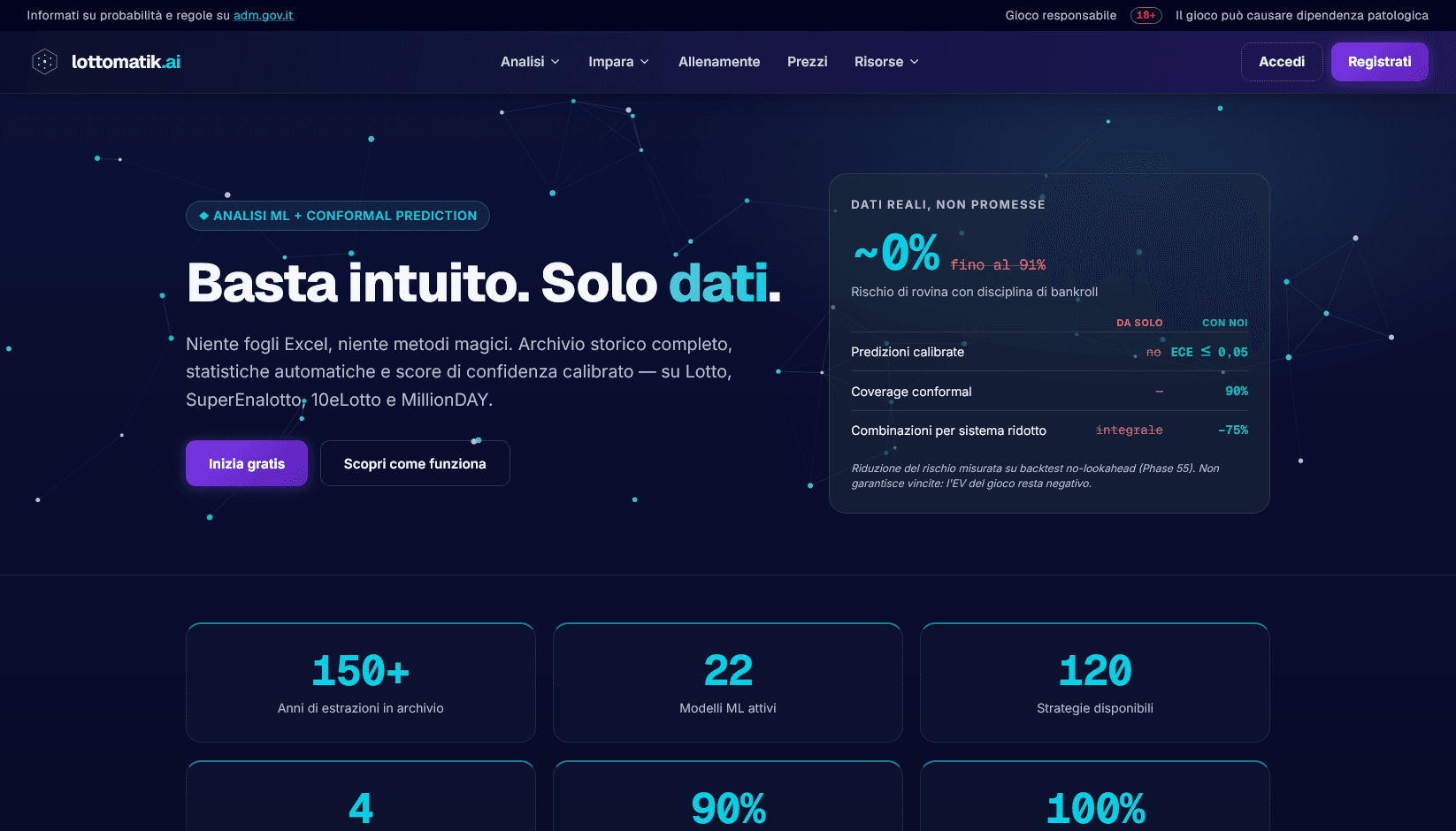Screen dimensions: 1456x831
Task: Click Combinazioni per sistema ridotto label
Action: 948,431
